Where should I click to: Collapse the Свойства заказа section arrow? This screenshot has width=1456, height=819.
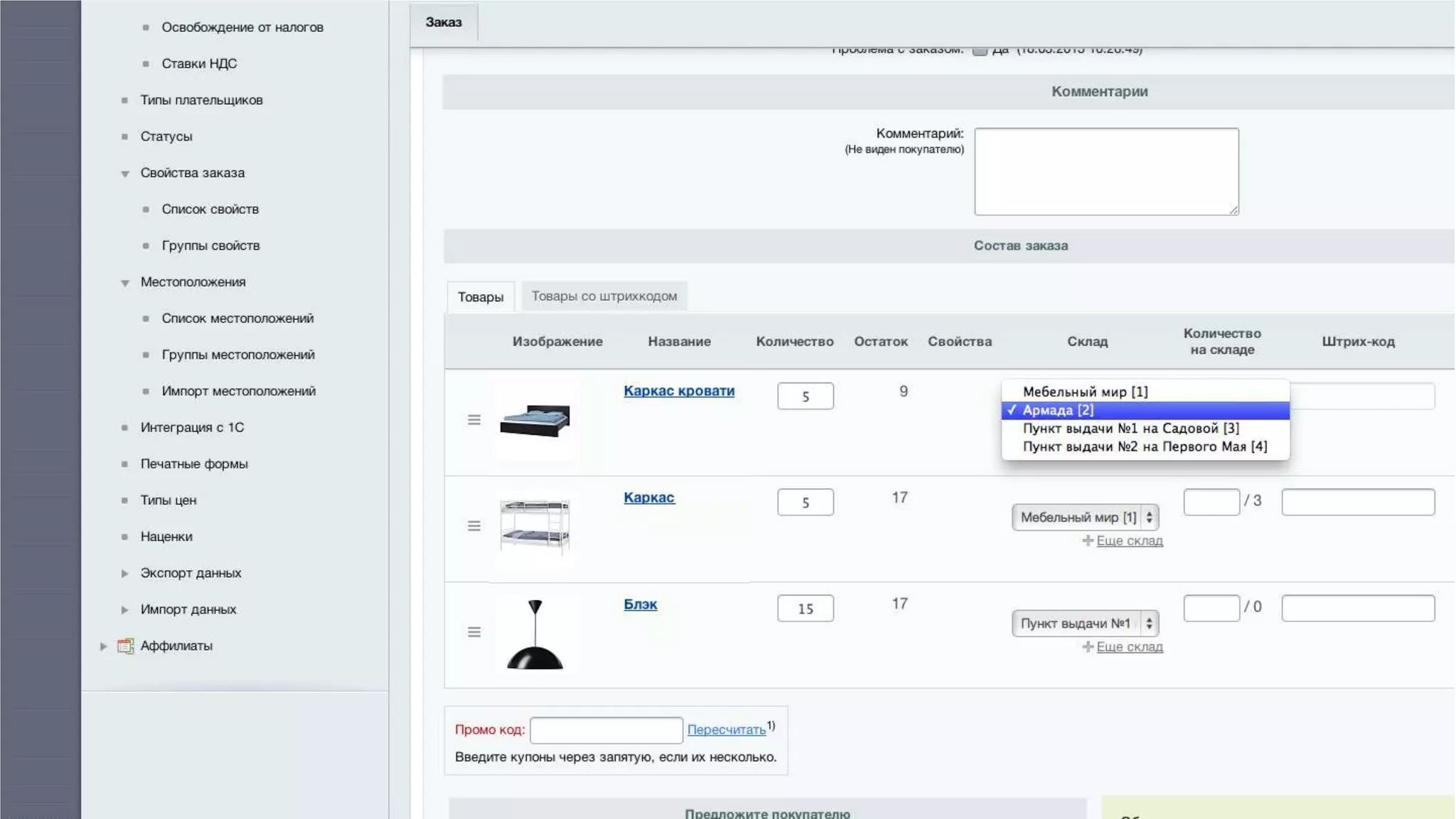(x=124, y=173)
